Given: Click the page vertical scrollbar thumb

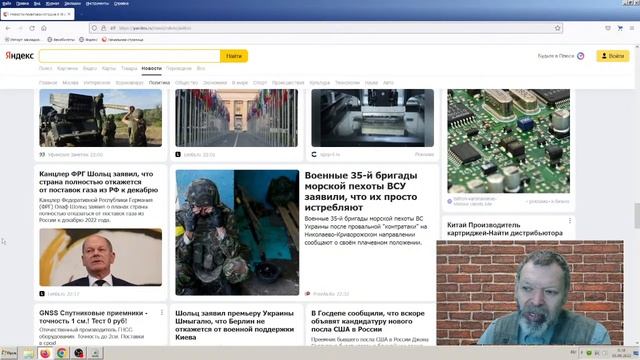Looking at the screenshot, I should point(637,216).
